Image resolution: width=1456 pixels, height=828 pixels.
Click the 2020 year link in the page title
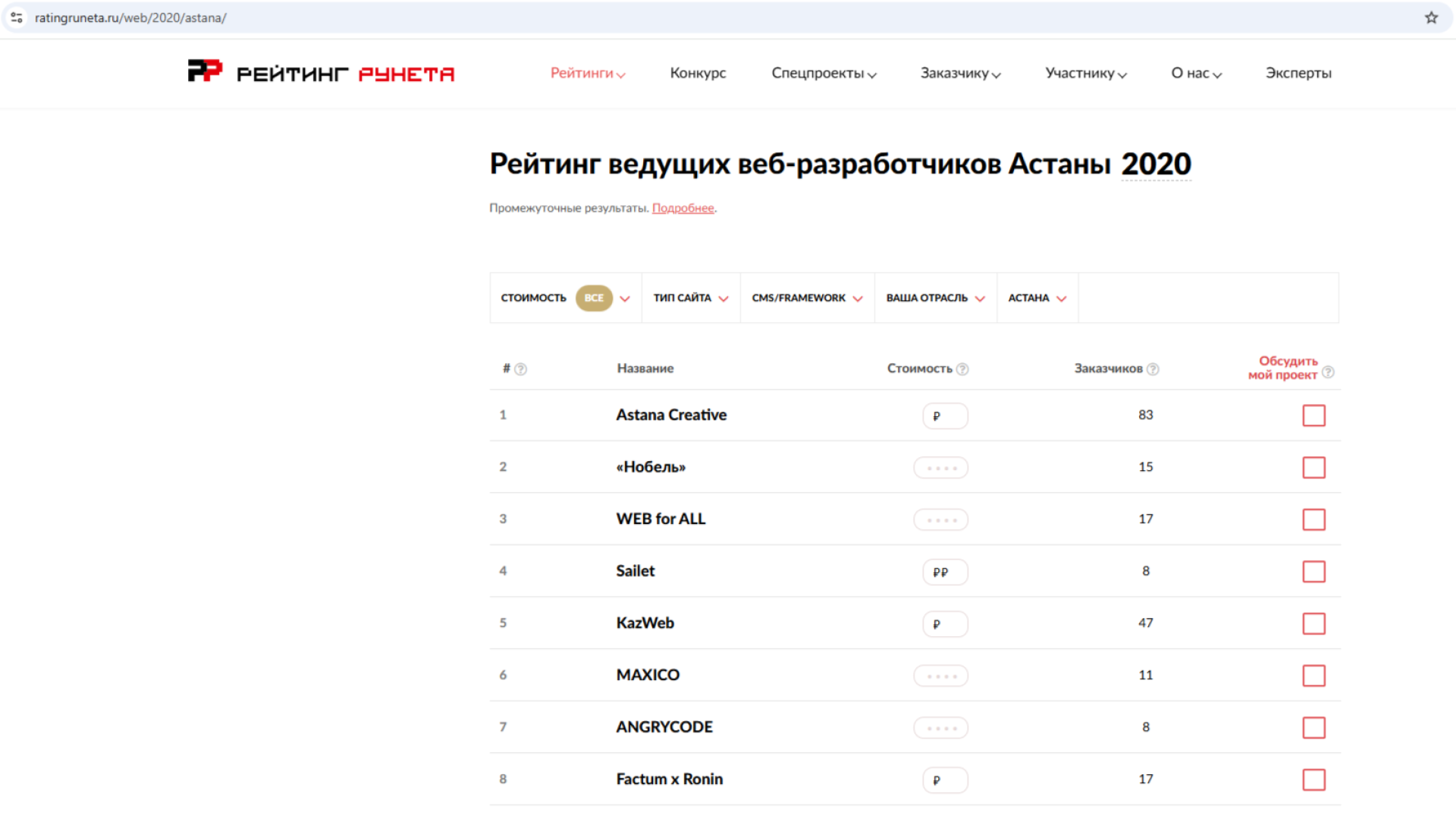[x=1156, y=164]
